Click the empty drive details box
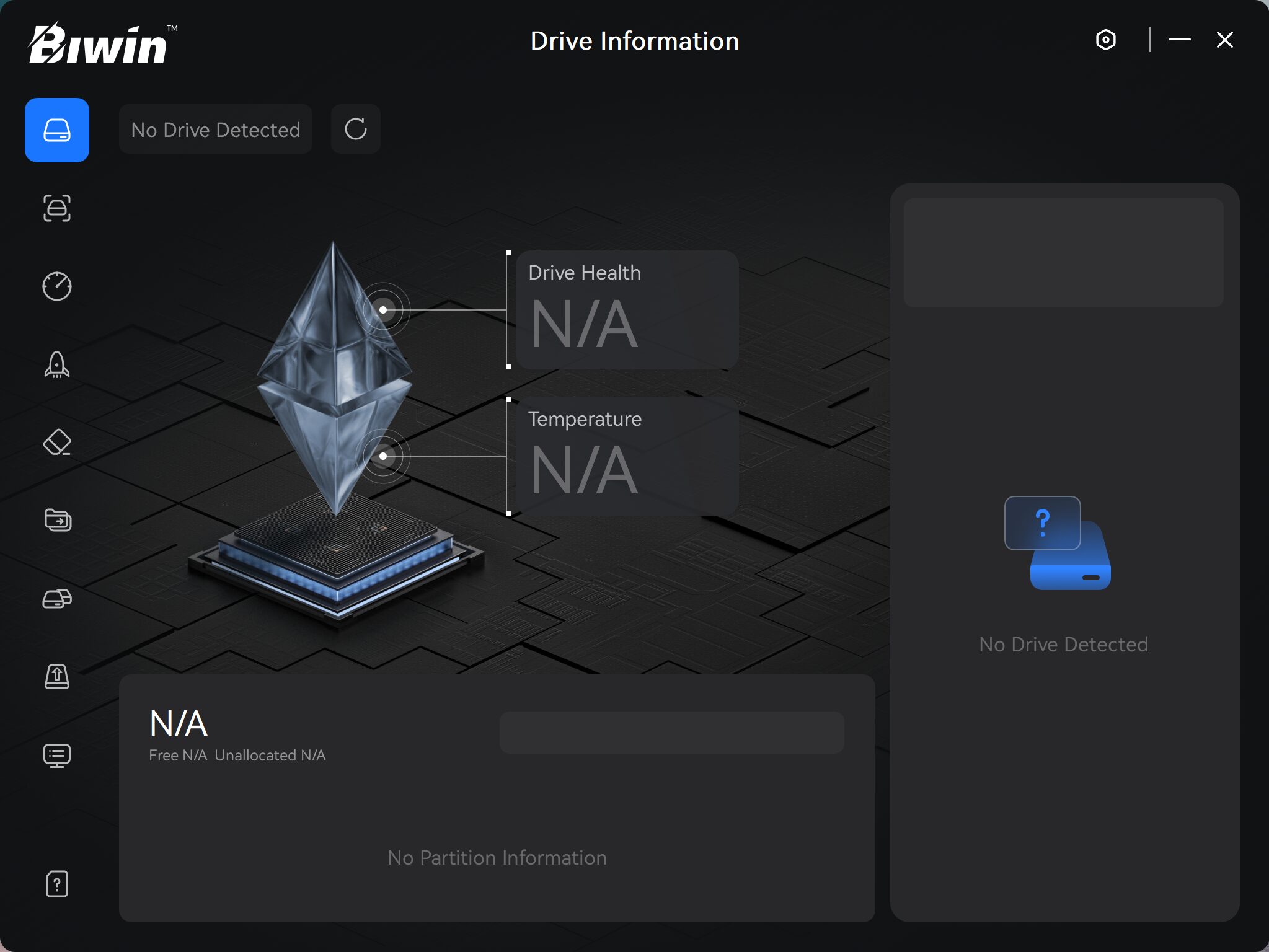Viewport: 1269px width, 952px height. tap(1063, 253)
